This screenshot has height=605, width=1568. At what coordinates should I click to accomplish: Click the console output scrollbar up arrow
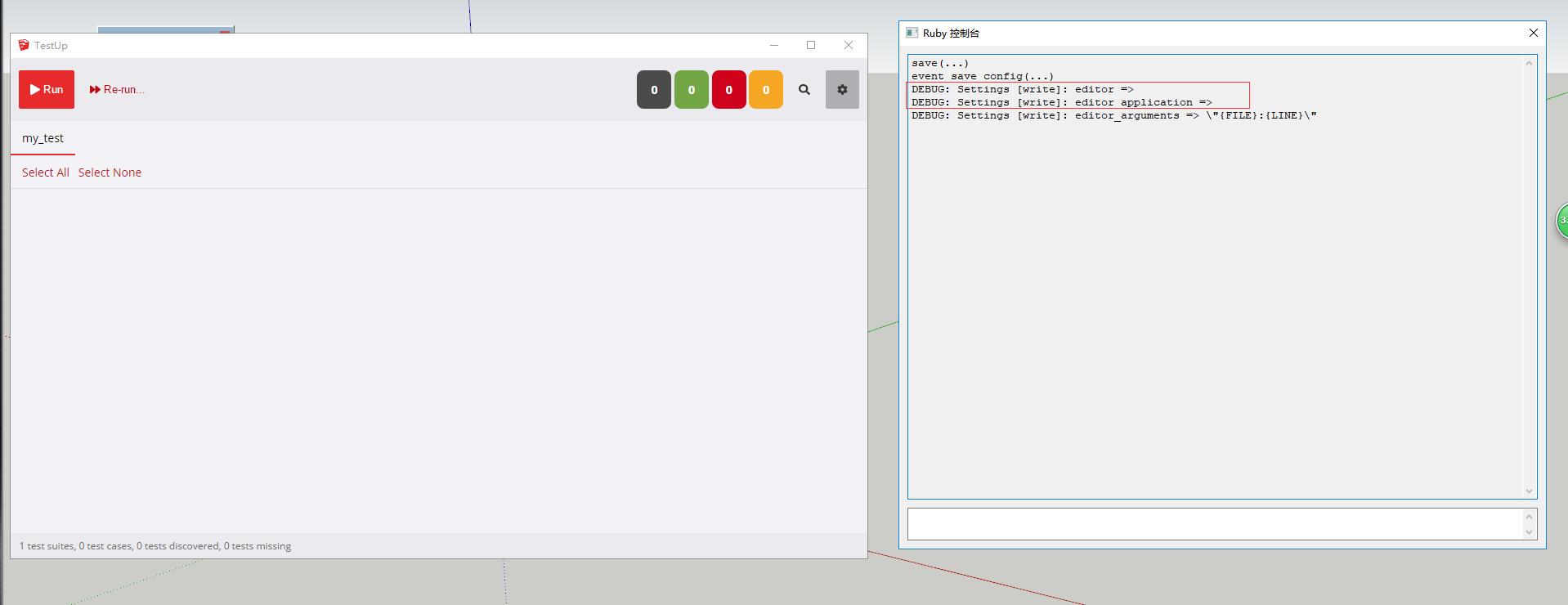coord(1529,63)
